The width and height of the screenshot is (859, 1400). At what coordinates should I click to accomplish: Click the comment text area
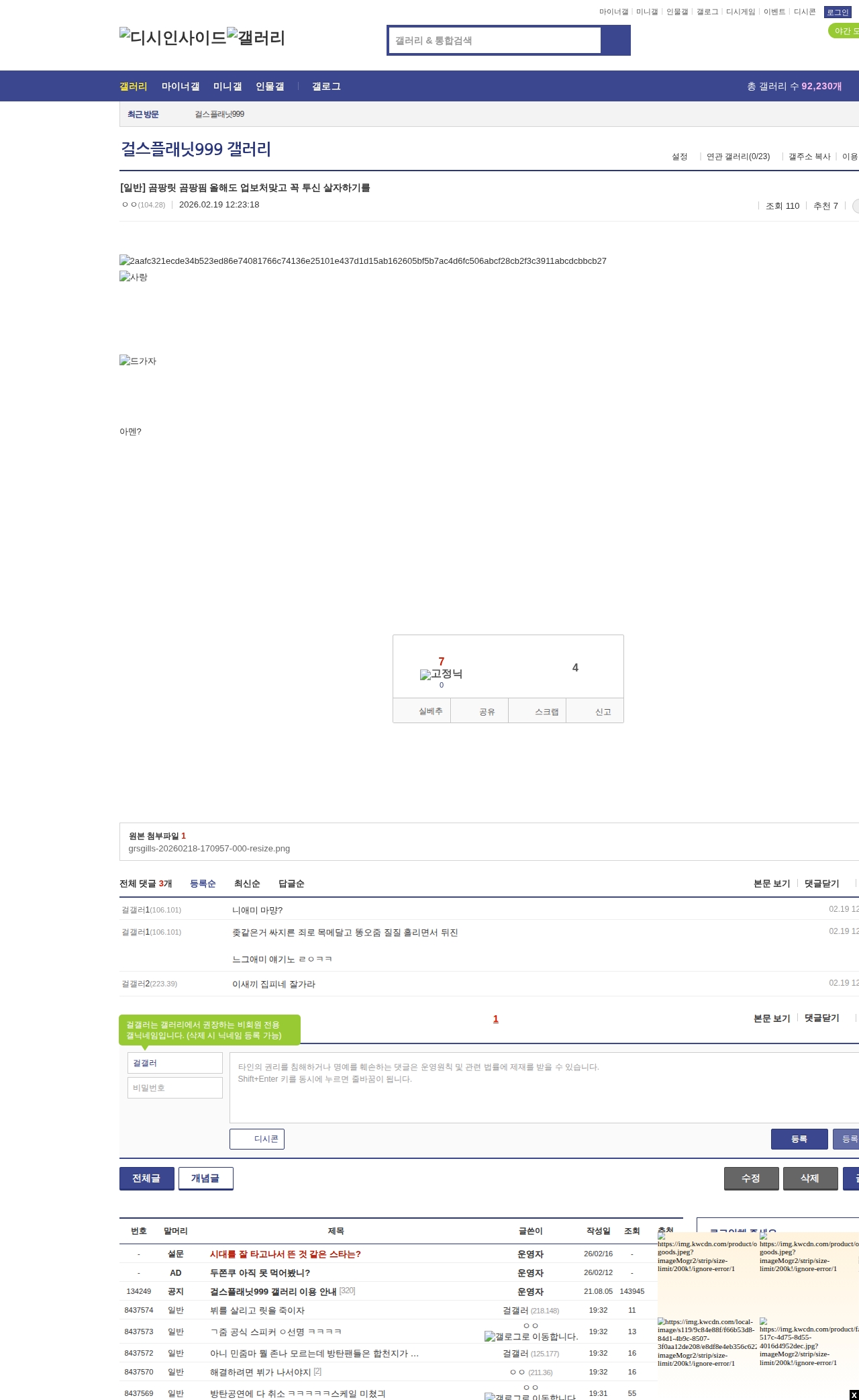pyautogui.click(x=544, y=1088)
